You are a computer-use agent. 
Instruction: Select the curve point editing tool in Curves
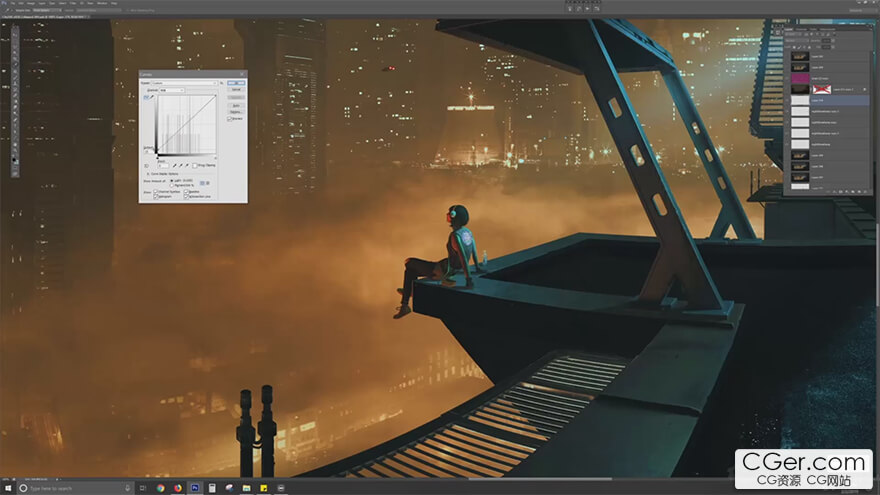coord(145,97)
